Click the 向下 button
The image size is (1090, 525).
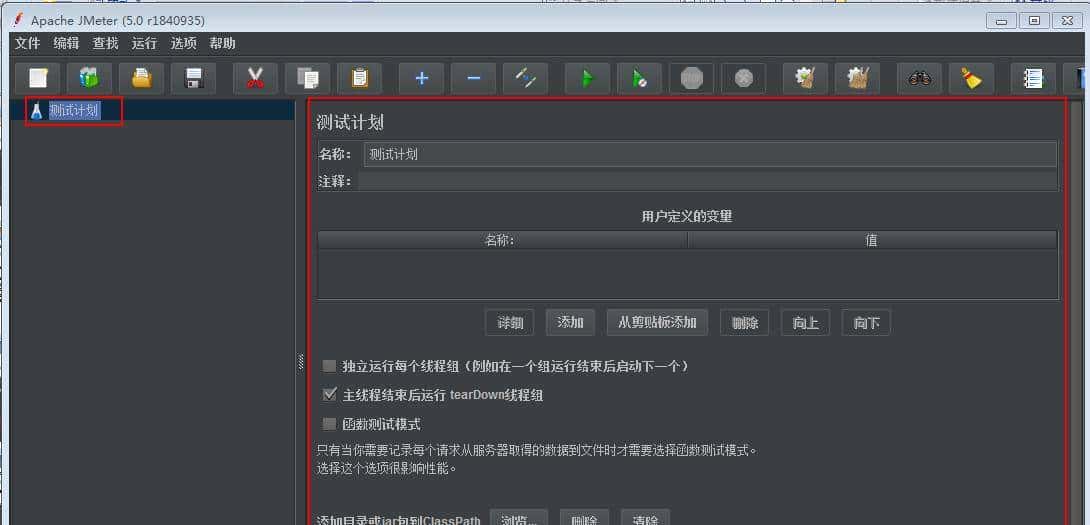(866, 323)
